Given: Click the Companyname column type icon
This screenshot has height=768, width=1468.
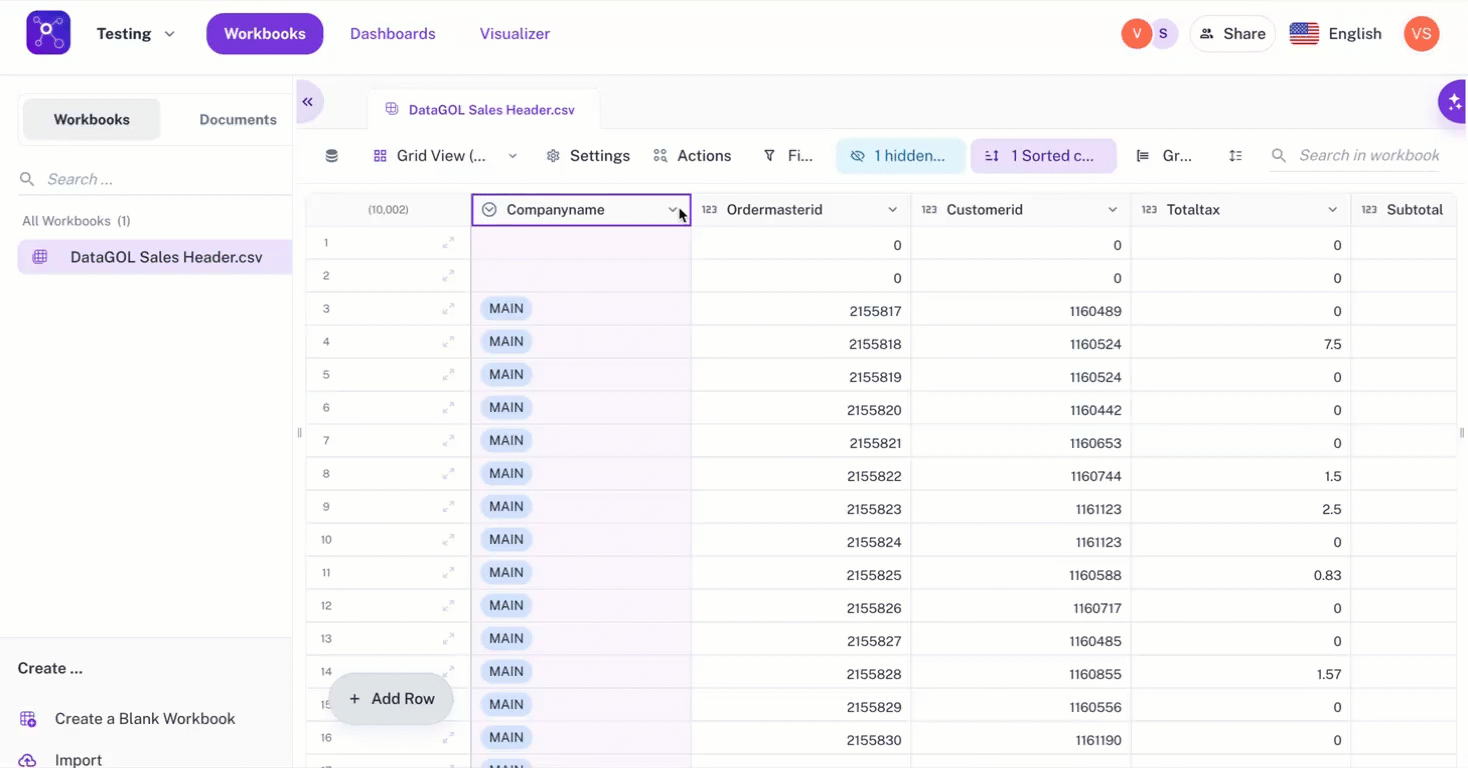Looking at the screenshot, I should point(489,210).
